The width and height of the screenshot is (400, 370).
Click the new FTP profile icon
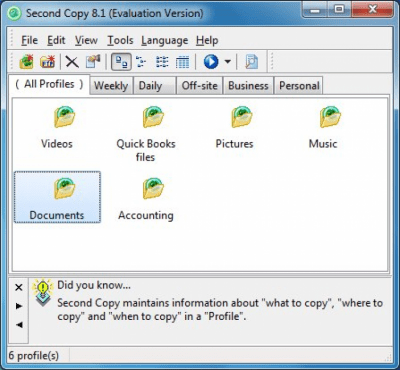tap(47, 62)
